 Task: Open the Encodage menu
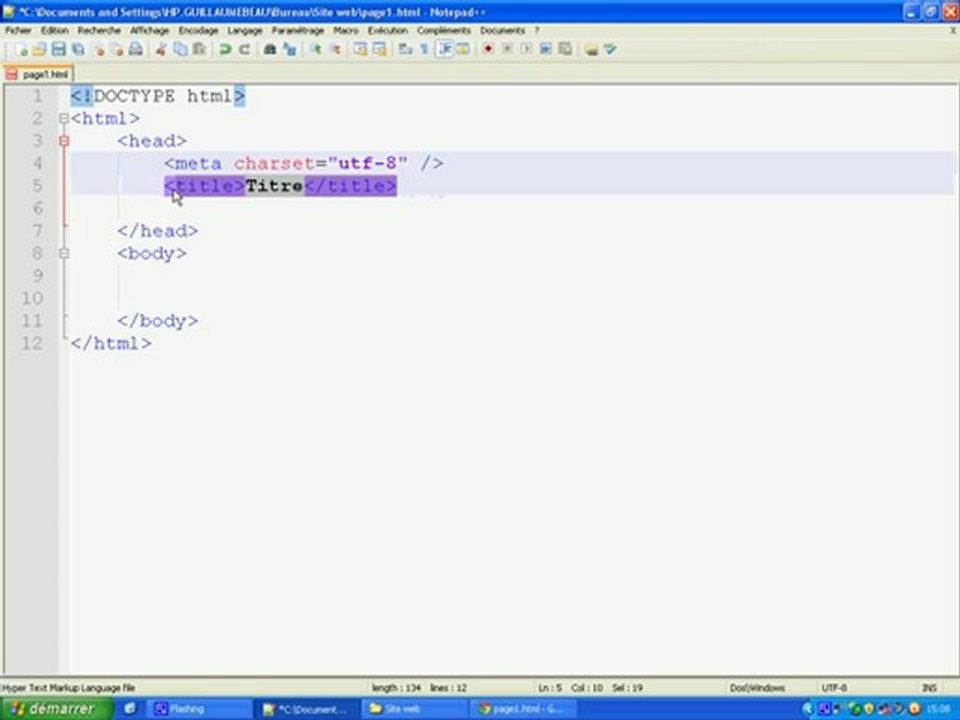tap(198, 30)
